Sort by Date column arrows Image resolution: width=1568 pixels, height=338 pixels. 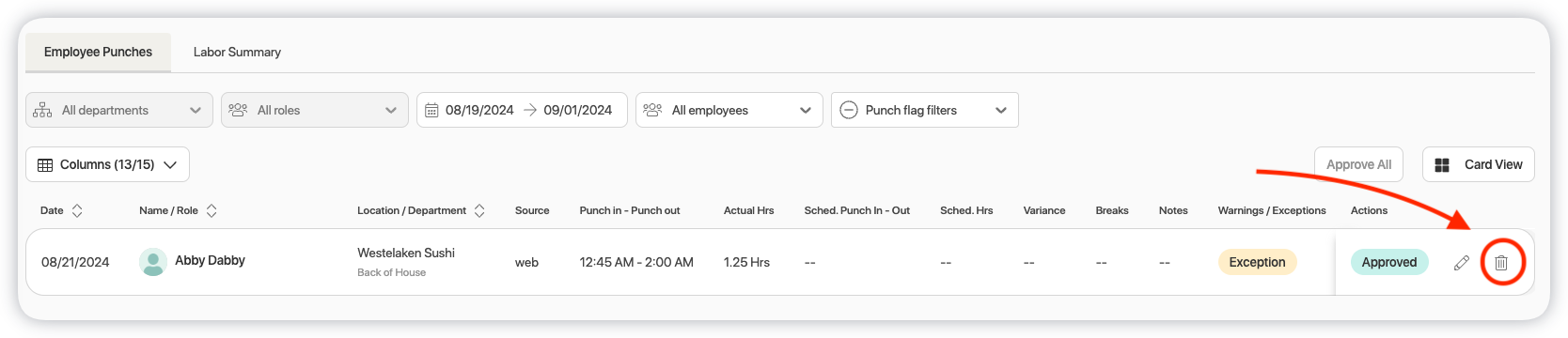[x=77, y=210]
